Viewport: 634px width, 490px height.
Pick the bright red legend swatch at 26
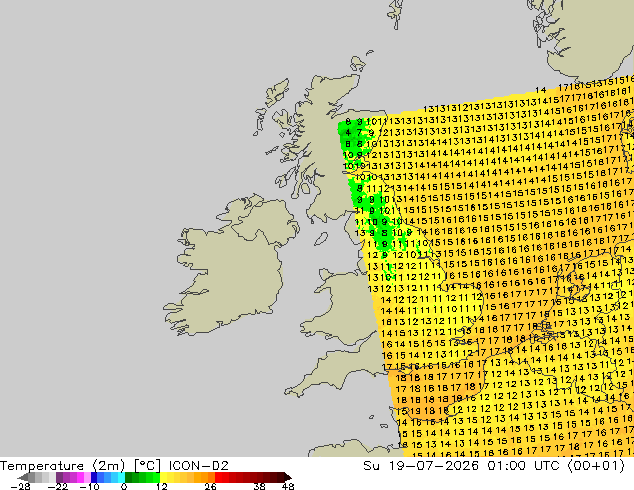218,477
